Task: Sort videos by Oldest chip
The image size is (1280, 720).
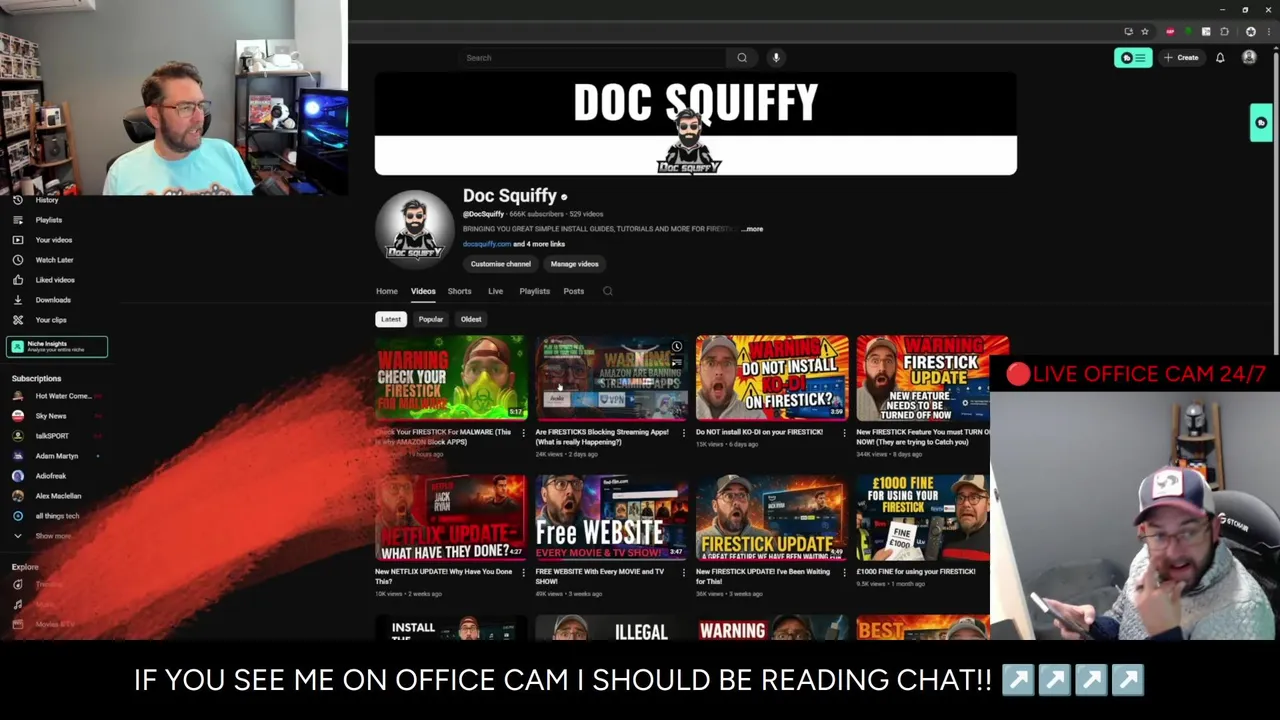Action: 471,319
